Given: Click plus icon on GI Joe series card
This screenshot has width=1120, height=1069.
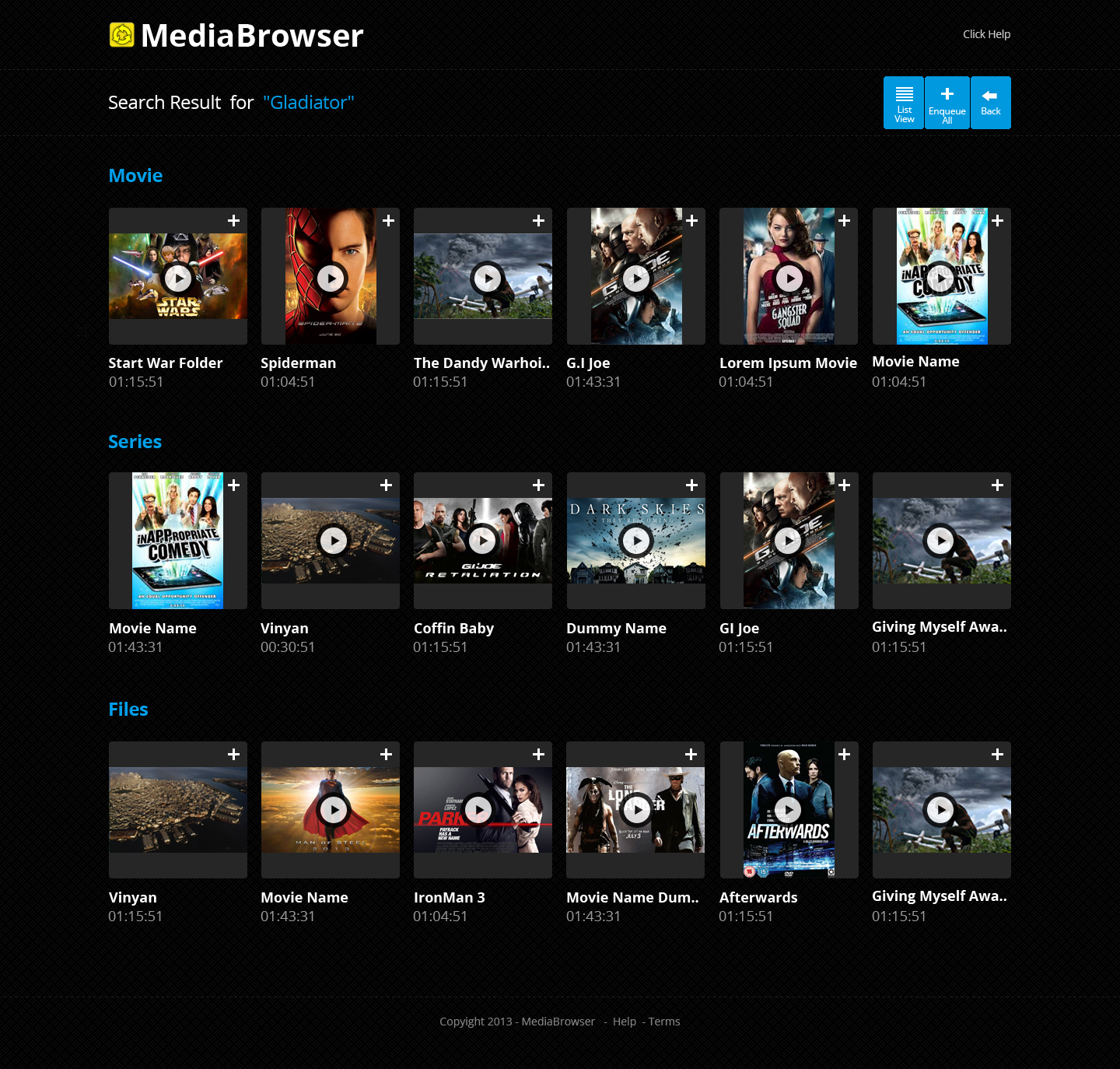Looking at the screenshot, I should pos(845,485).
